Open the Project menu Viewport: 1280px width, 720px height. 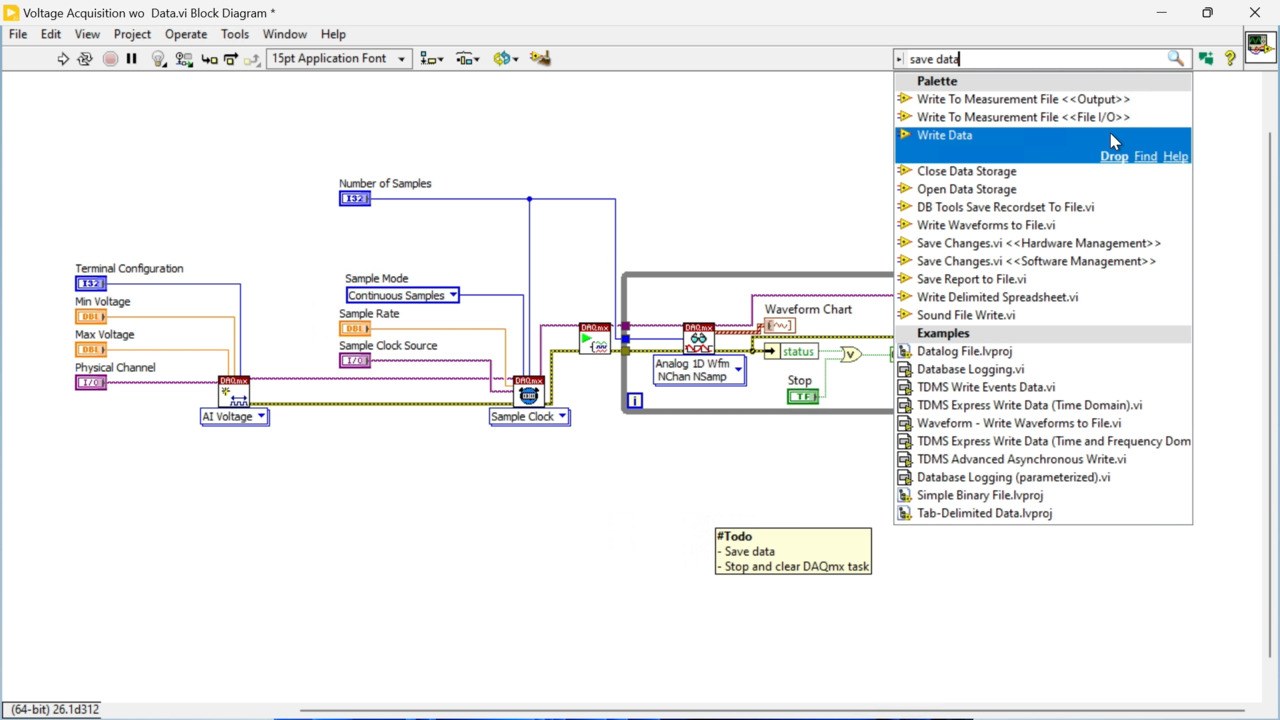(x=132, y=34)
